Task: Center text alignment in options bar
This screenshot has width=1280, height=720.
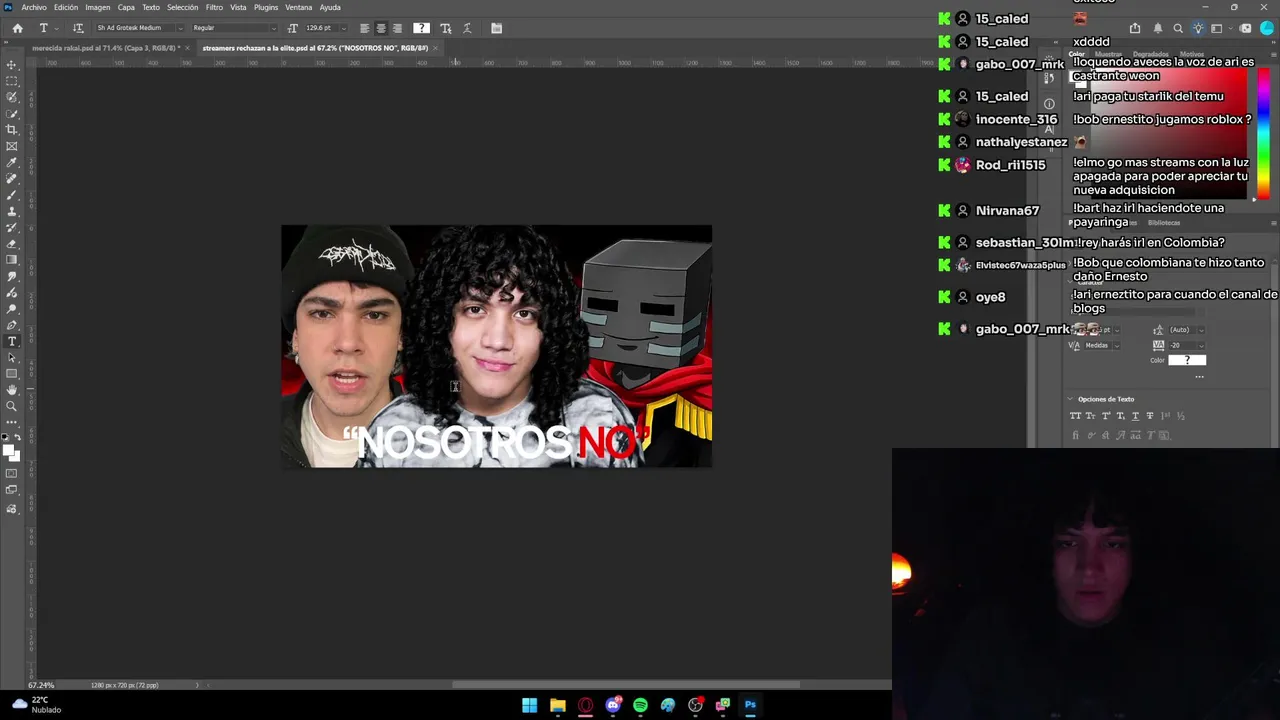Action: click(x=381, y=28)
